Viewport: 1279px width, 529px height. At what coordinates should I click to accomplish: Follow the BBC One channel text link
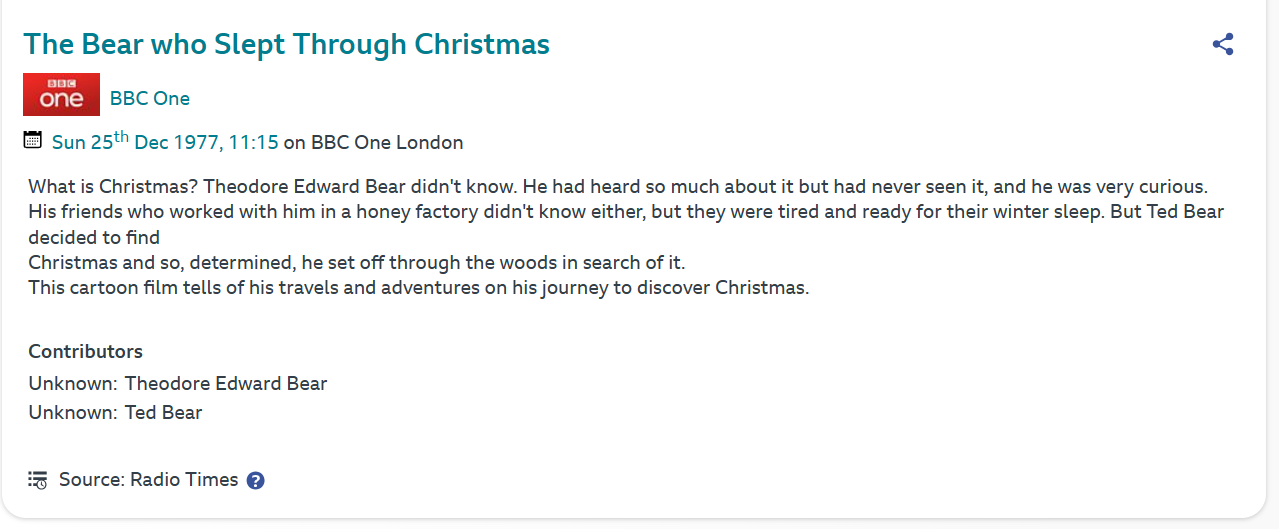click(x=150, y=98)
